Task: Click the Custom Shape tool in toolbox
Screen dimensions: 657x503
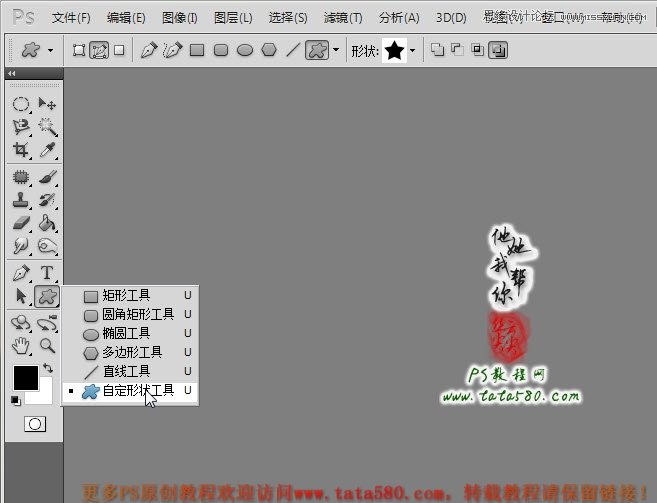Action: pyautogui.click(x=47, y=296)
